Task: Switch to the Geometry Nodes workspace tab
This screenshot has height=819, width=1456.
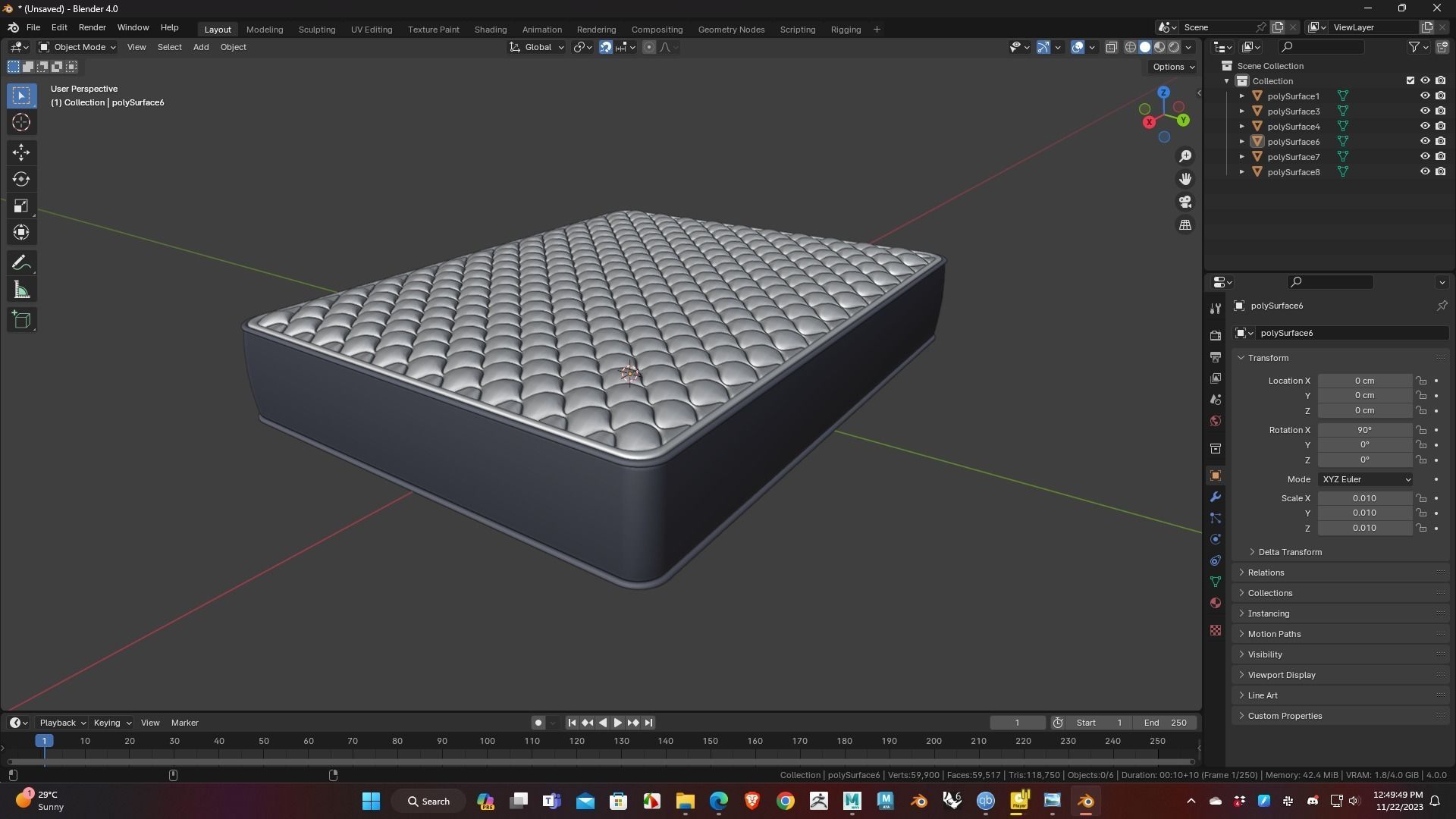Action: (x=731, y=29)
